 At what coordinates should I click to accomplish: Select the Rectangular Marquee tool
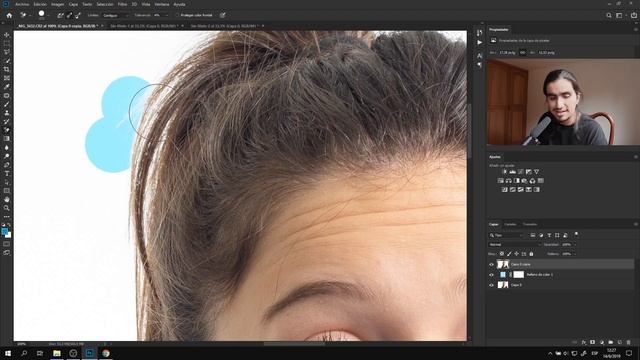[7, 44]
